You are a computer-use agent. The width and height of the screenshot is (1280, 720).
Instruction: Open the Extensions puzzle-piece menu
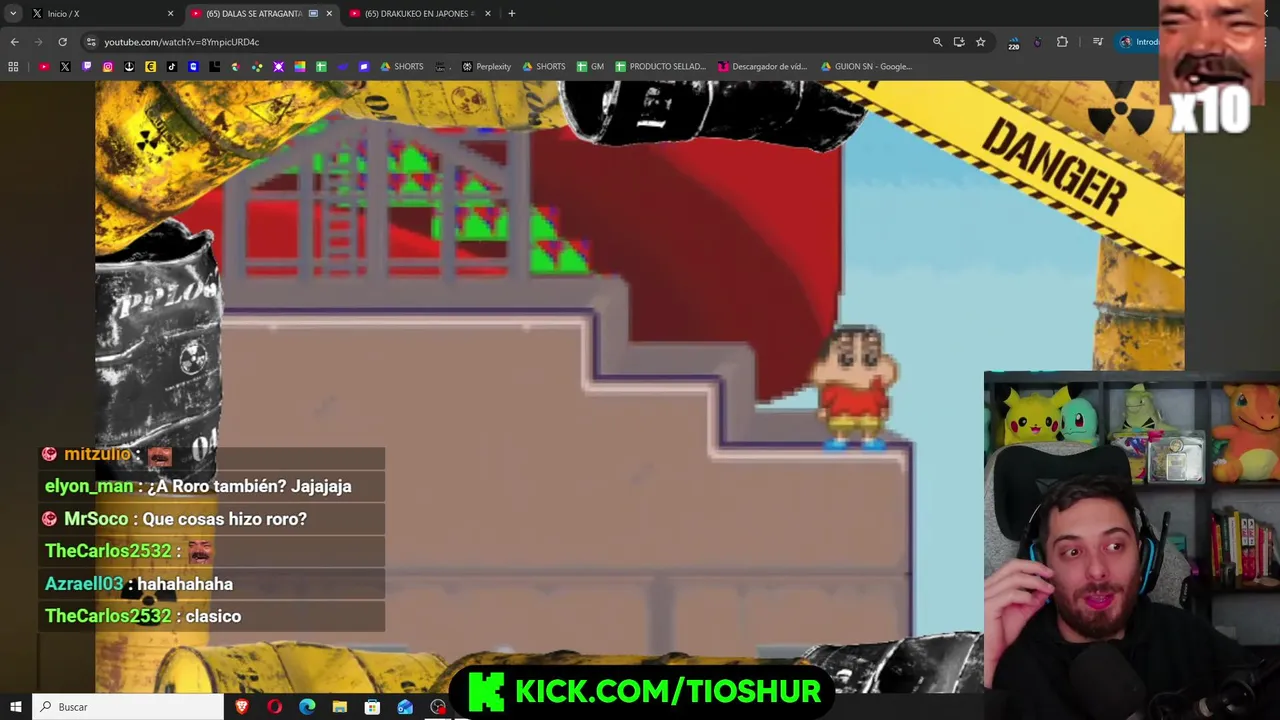1062,42
